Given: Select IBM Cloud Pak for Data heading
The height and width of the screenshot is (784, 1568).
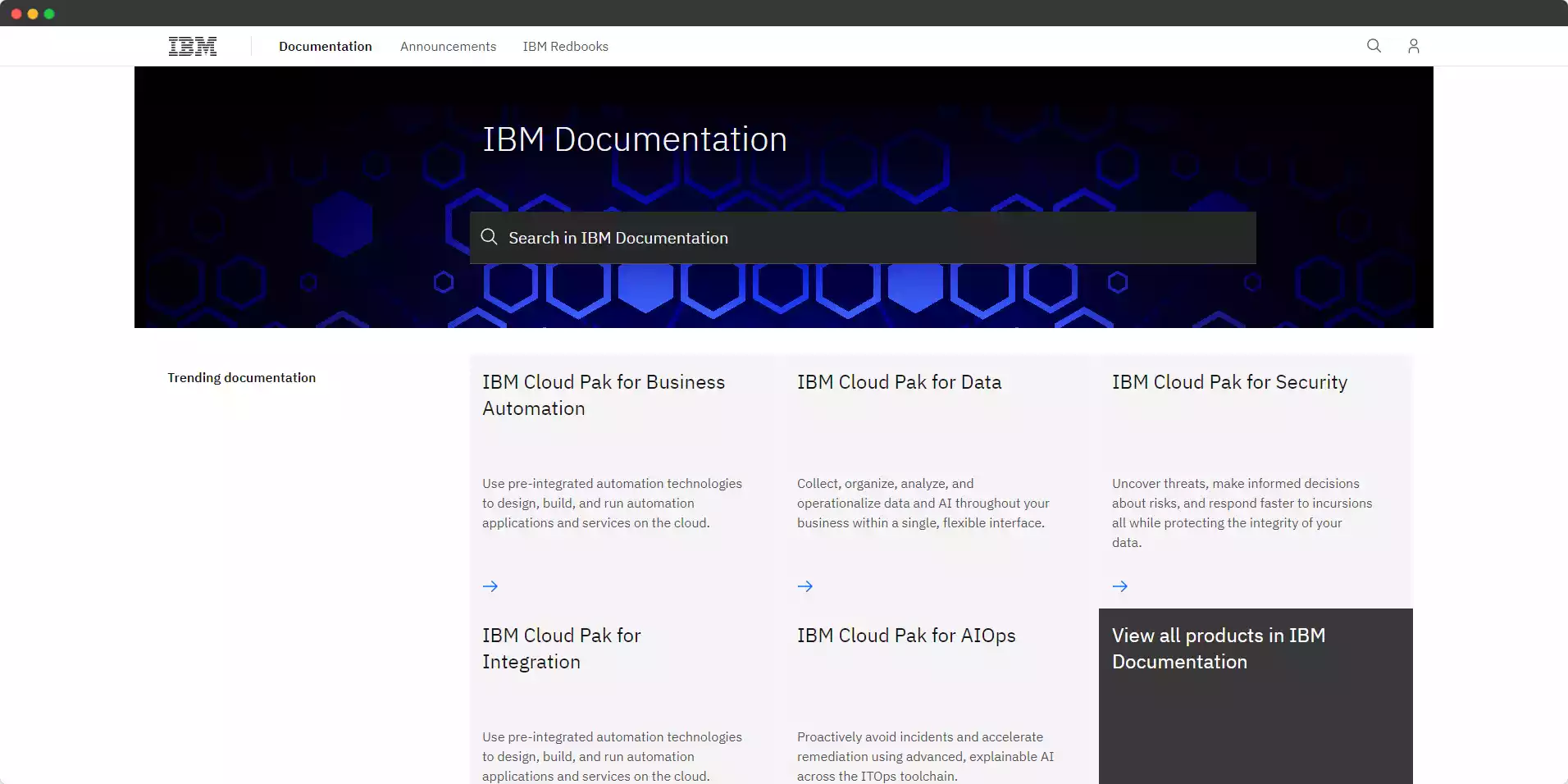Looking at the screenshot, I should [x=899, y=381].
